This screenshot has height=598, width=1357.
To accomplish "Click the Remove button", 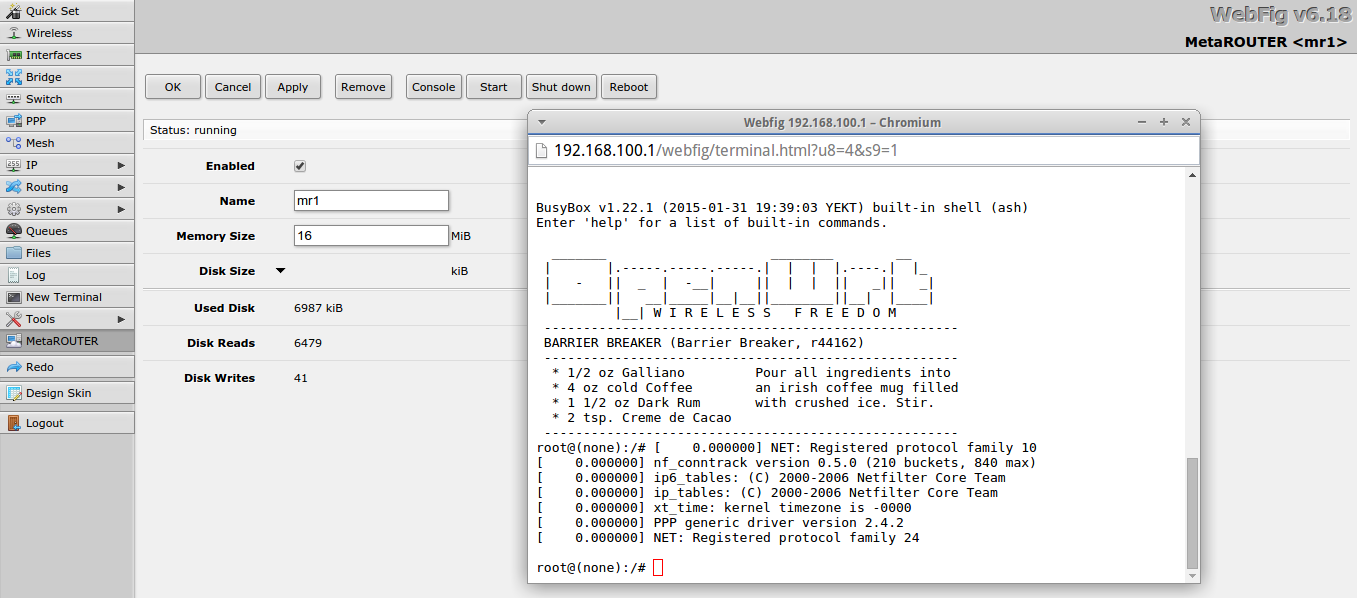I will [363, 87].
